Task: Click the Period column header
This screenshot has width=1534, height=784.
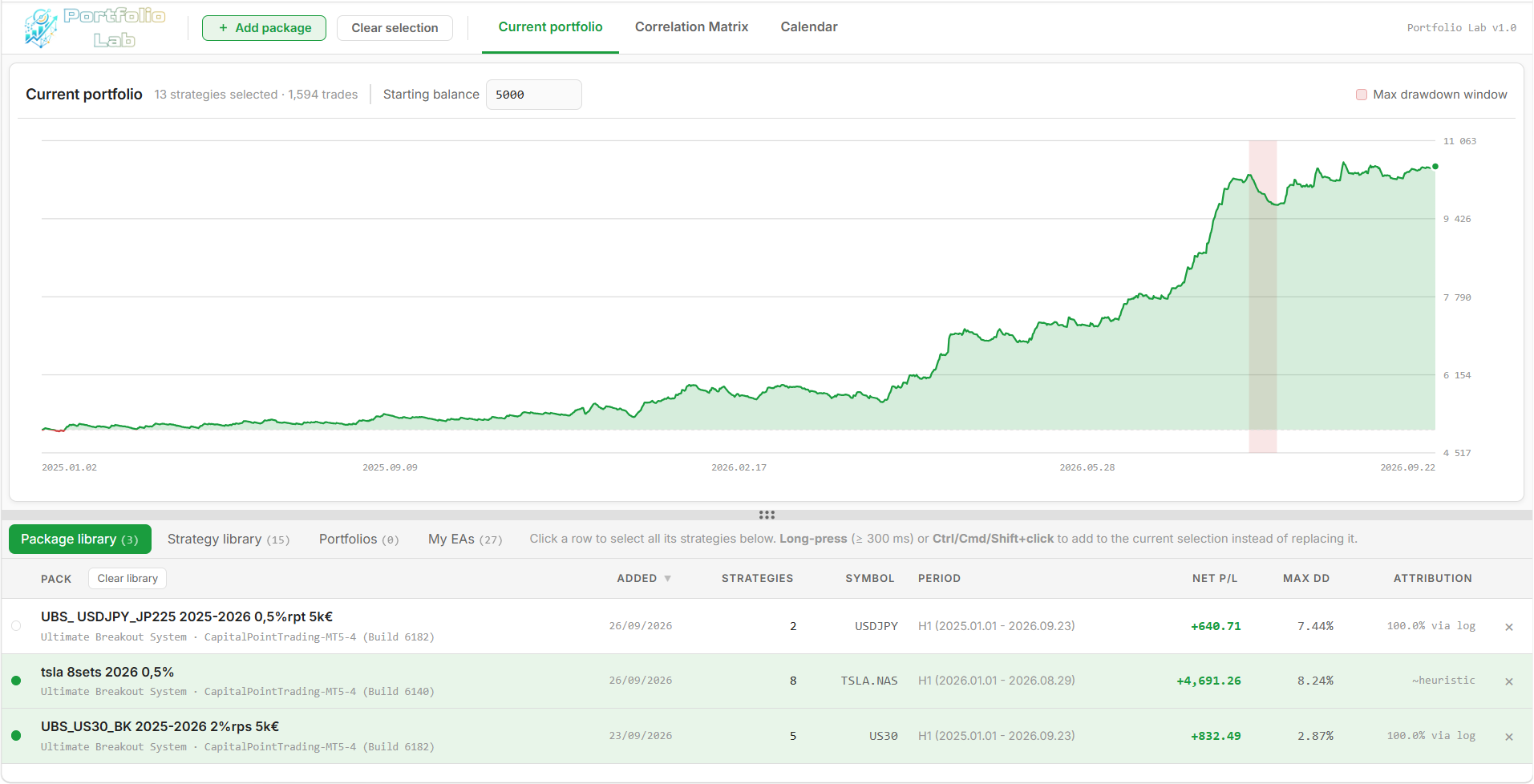Action: coord(939,579)
